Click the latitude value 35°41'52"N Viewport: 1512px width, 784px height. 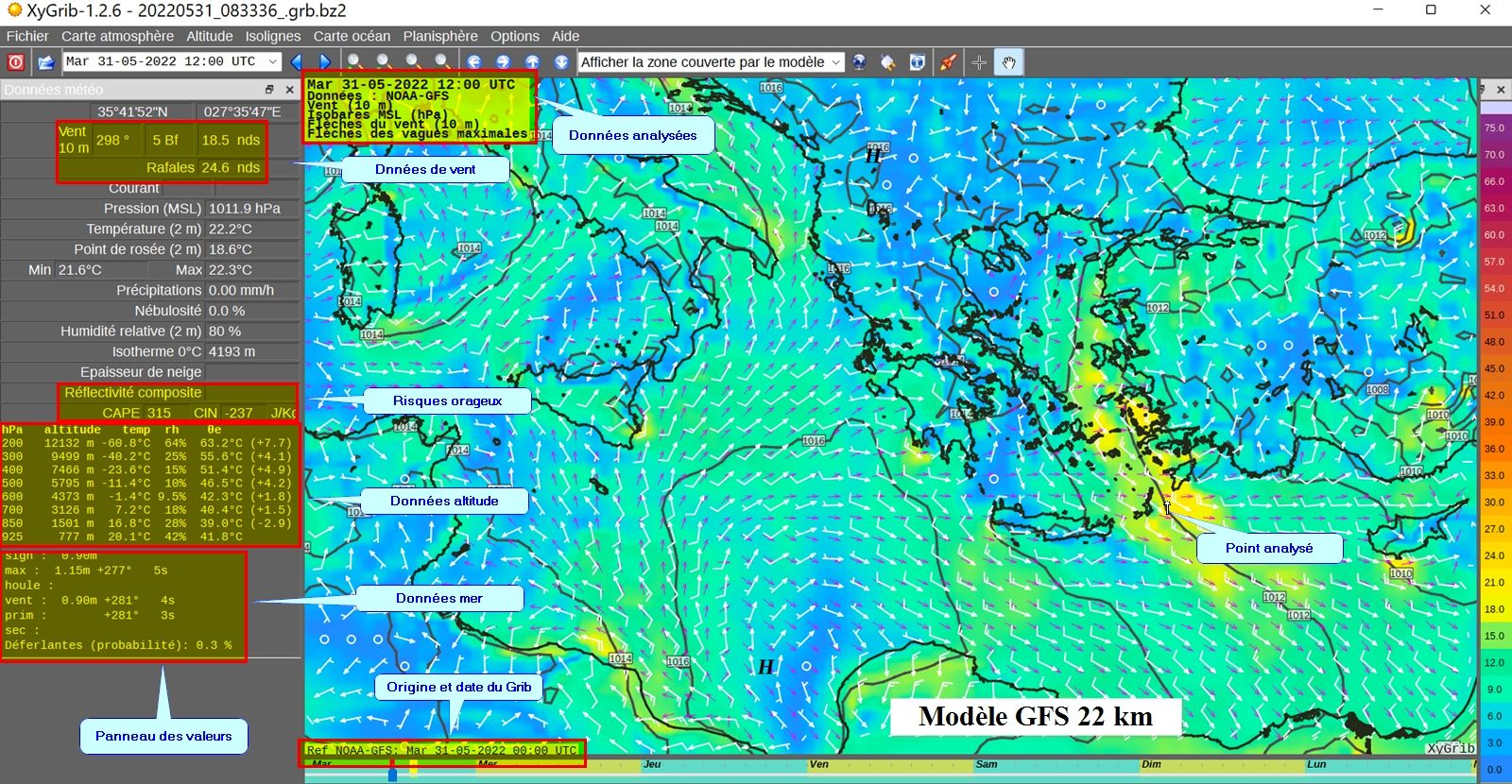[x=132, y=111]
